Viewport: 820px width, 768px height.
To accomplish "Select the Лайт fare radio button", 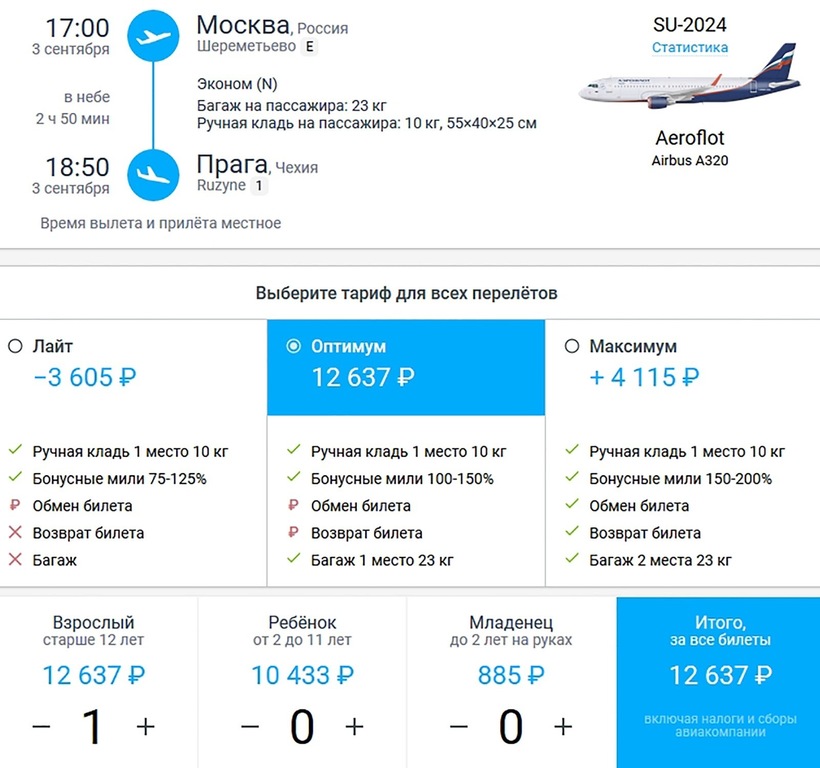I will (x=15, y=347).
